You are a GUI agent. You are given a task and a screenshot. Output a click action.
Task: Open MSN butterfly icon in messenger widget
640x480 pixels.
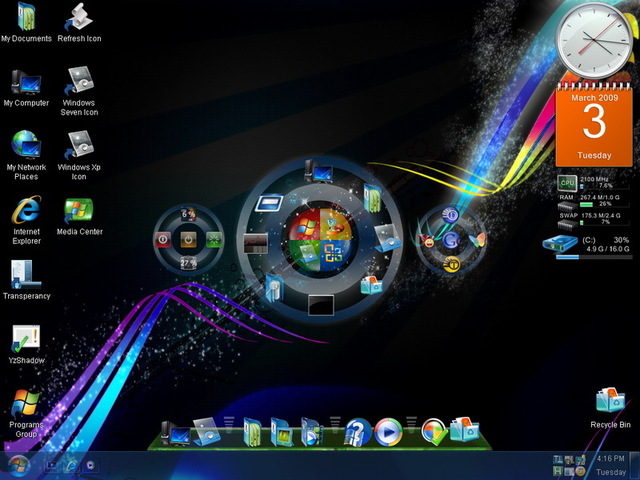[477, 240]
